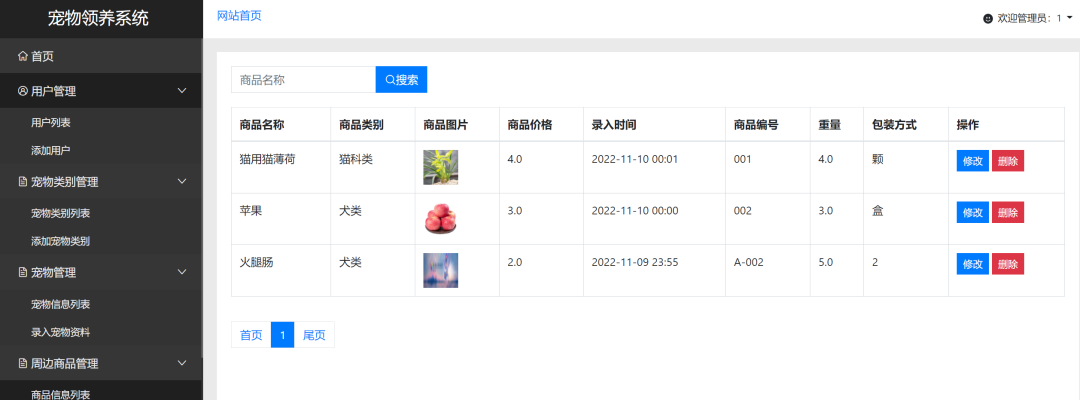Click 删除 for 苹果 row

[1008, 212]
